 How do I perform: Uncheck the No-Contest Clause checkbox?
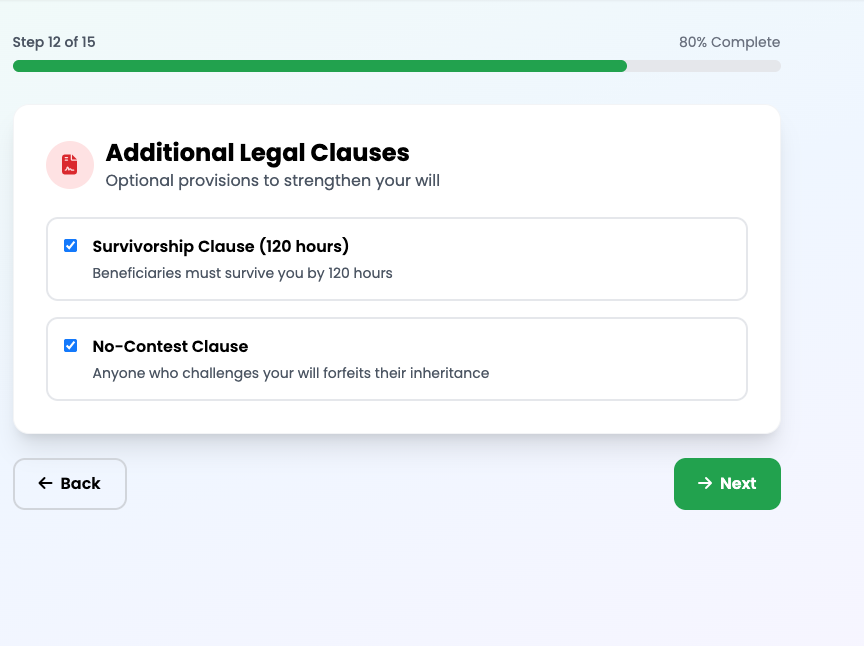tap(71, 346)
